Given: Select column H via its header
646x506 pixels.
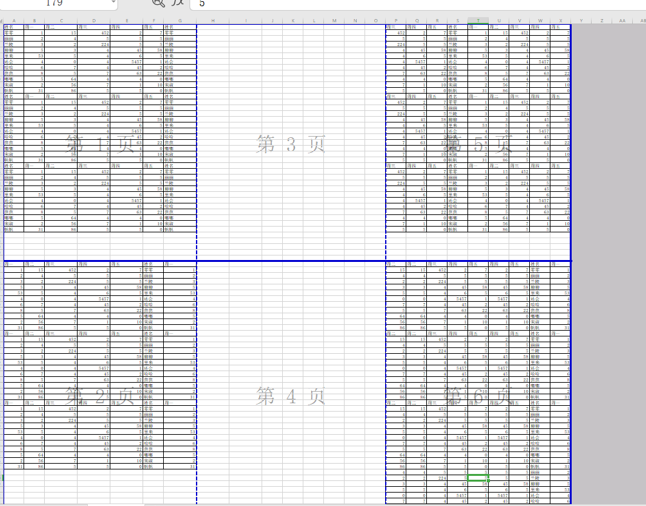Looking at the screenshot, I should (213, 21).
